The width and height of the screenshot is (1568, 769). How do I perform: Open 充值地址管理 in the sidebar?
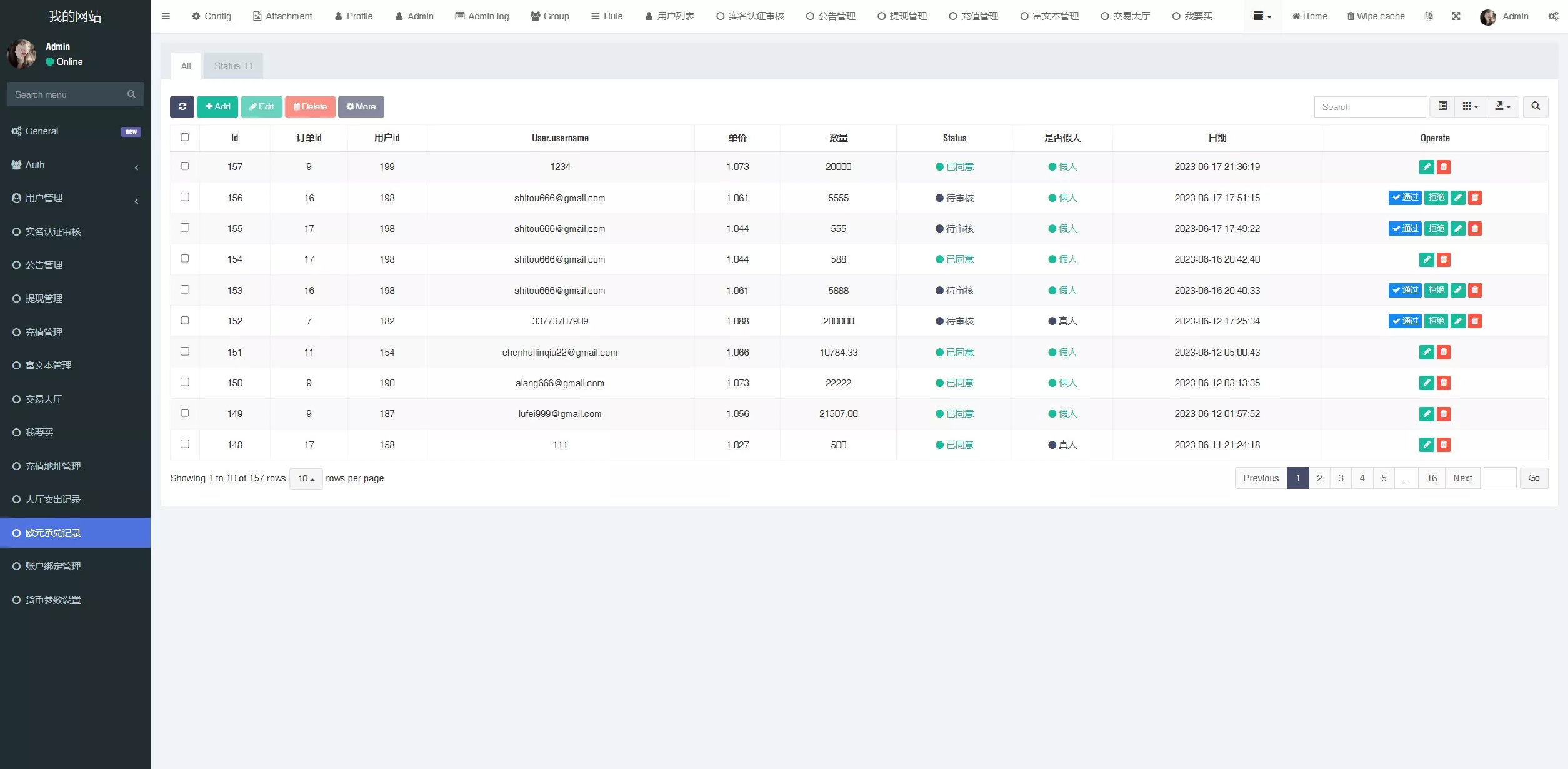[53, 466]
